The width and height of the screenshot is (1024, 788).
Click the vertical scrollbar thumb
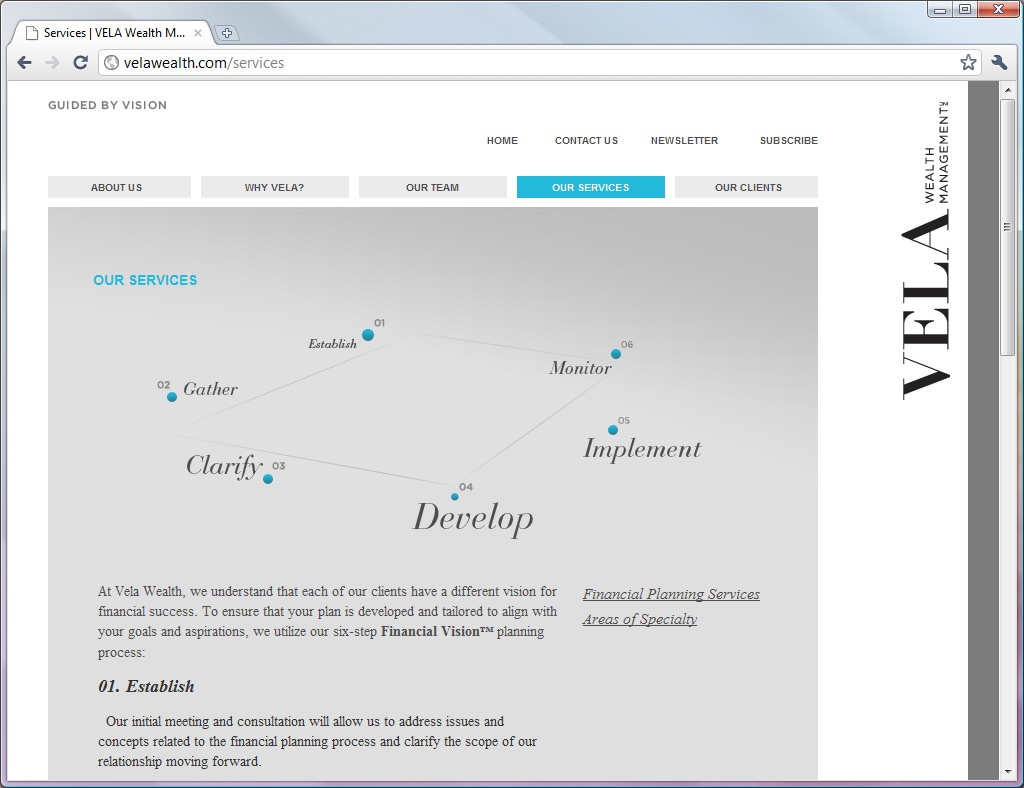click(1006, 227)
